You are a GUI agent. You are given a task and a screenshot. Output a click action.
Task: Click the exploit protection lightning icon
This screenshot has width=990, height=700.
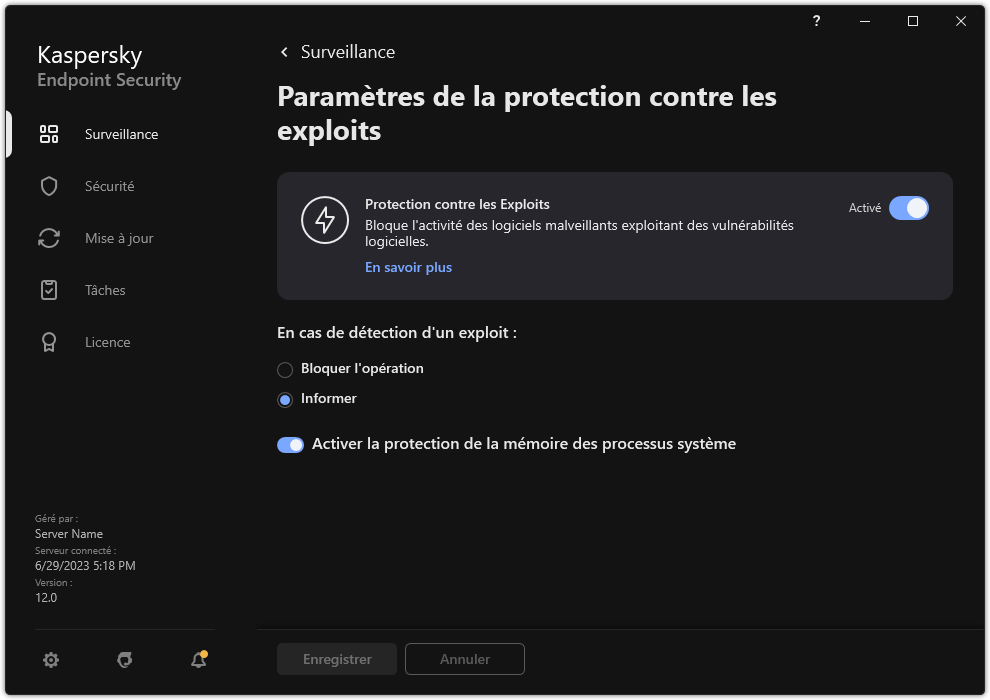point(324,219)
